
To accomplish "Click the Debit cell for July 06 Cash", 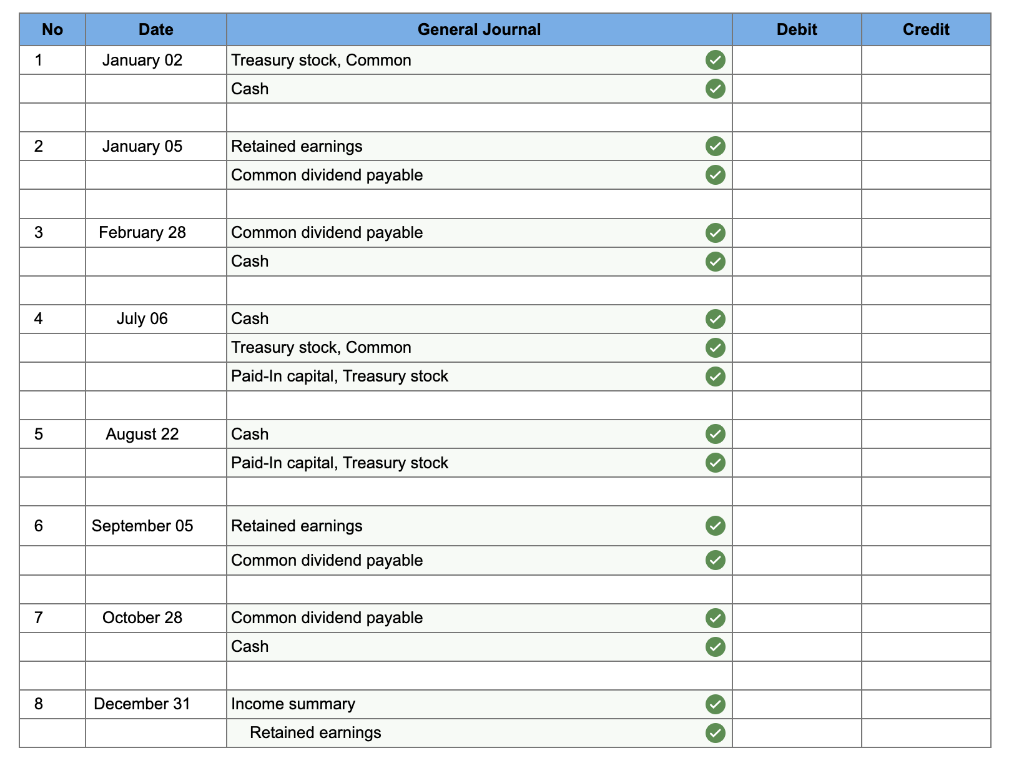I will (x=797, y=319).
